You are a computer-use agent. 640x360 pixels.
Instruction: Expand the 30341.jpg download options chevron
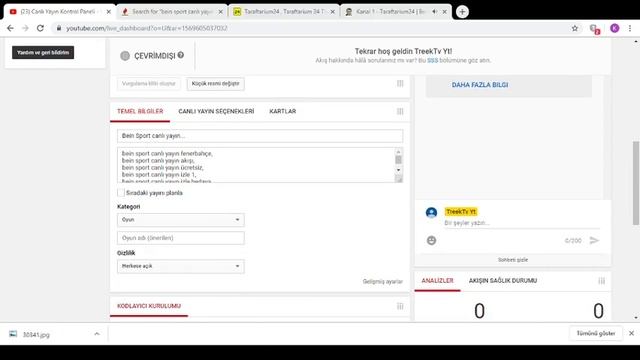coord(97,334)
